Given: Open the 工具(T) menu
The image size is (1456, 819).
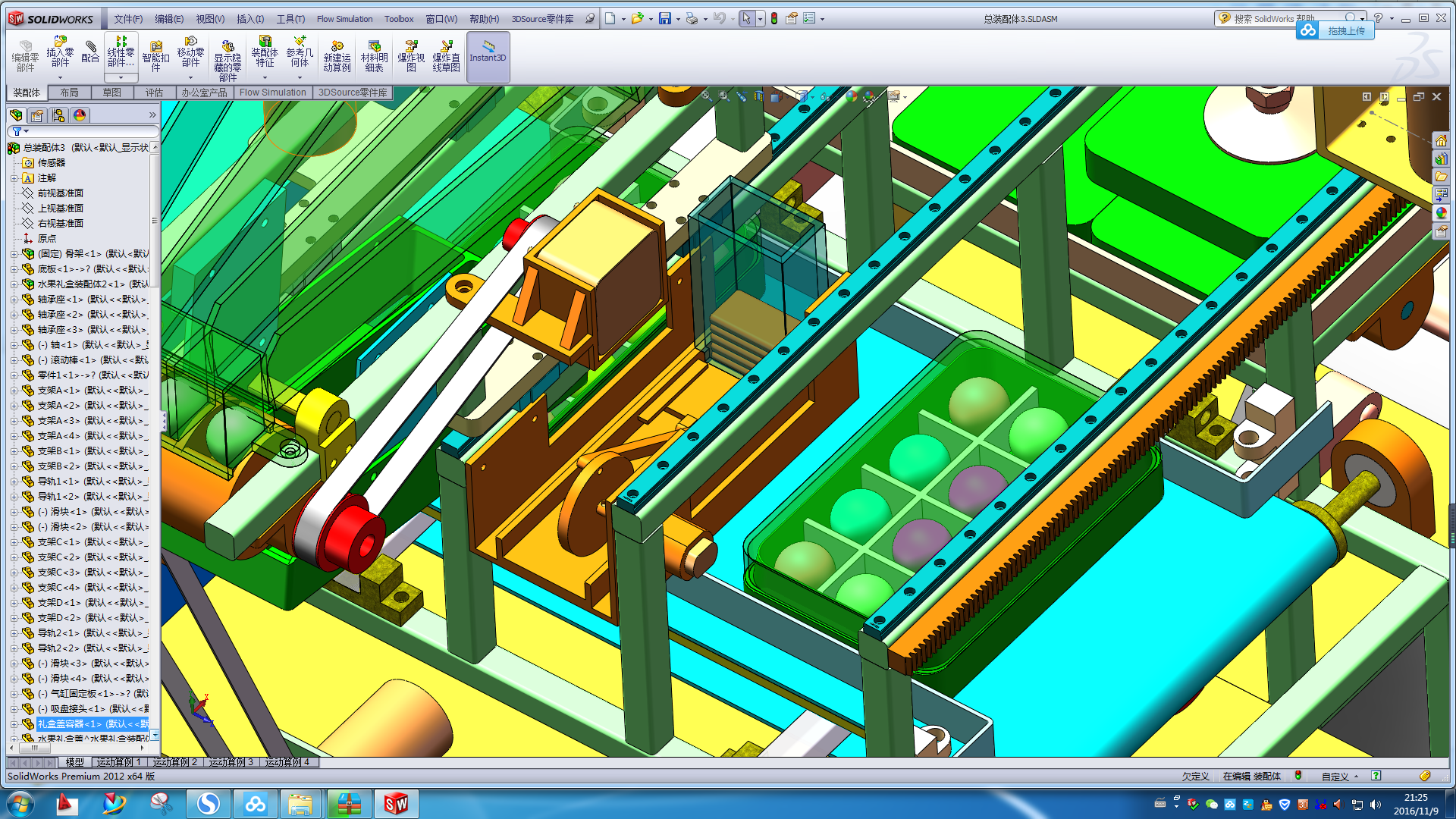Looking at the screenshot, I should (290, 19).
